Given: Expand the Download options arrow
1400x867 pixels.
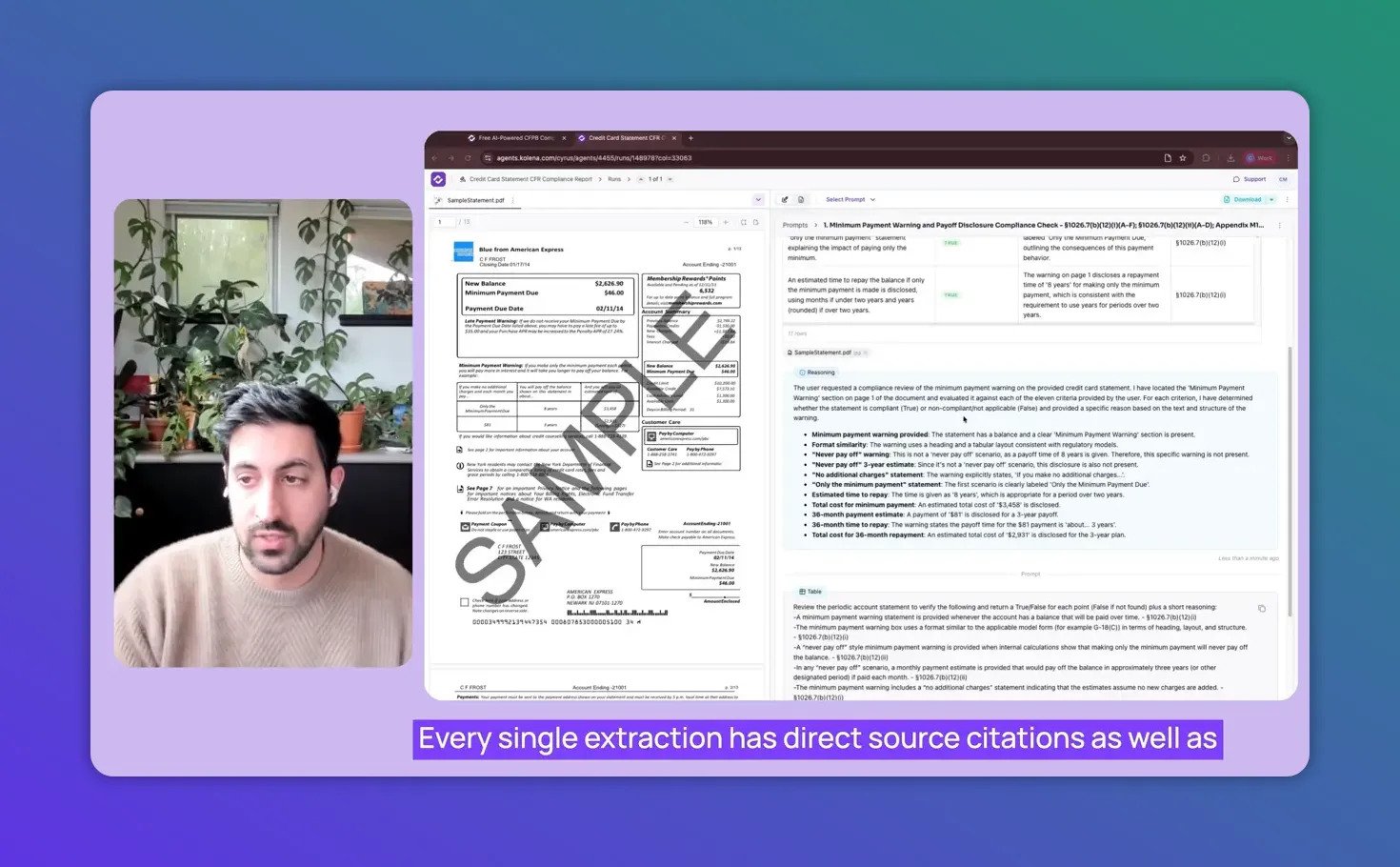Looking at the screenshot, I should click(1271, 200).
